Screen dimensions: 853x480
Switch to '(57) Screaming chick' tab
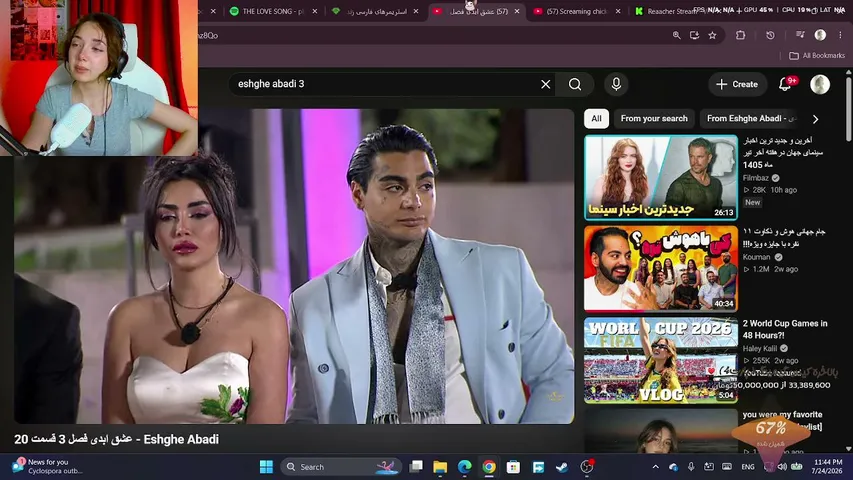point(576,11)
